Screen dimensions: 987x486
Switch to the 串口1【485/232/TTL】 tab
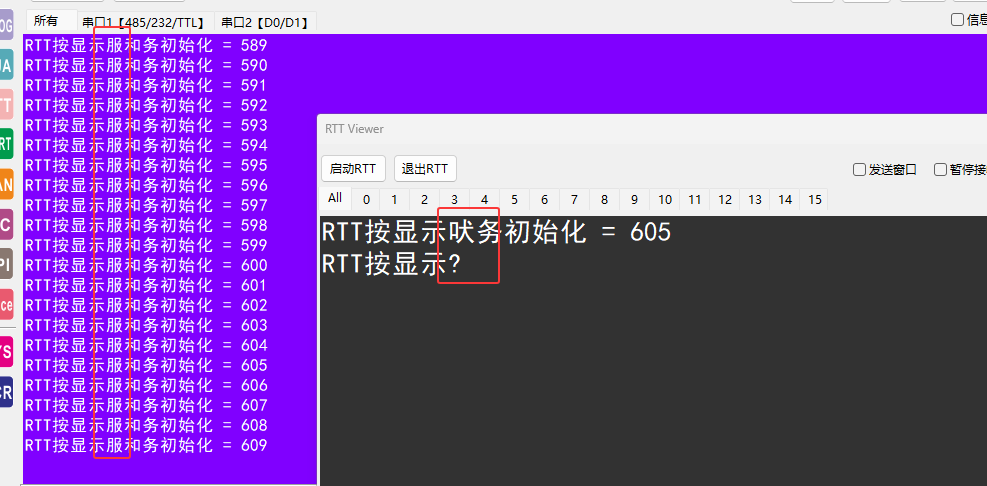click(144, 21)
